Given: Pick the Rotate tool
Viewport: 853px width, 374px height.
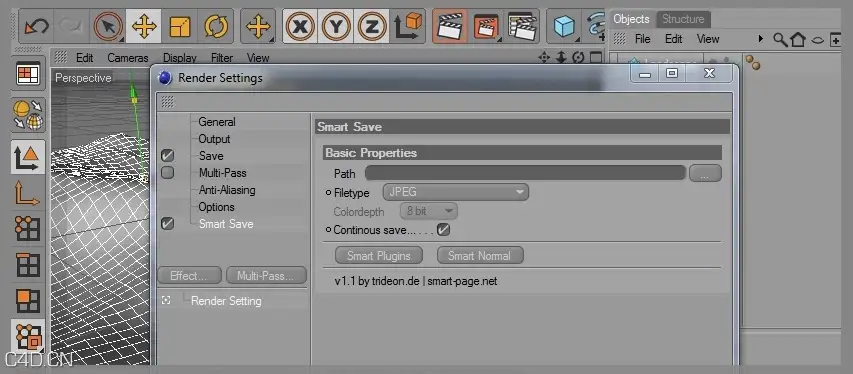Looking at the screenshot, I should 215,26.
